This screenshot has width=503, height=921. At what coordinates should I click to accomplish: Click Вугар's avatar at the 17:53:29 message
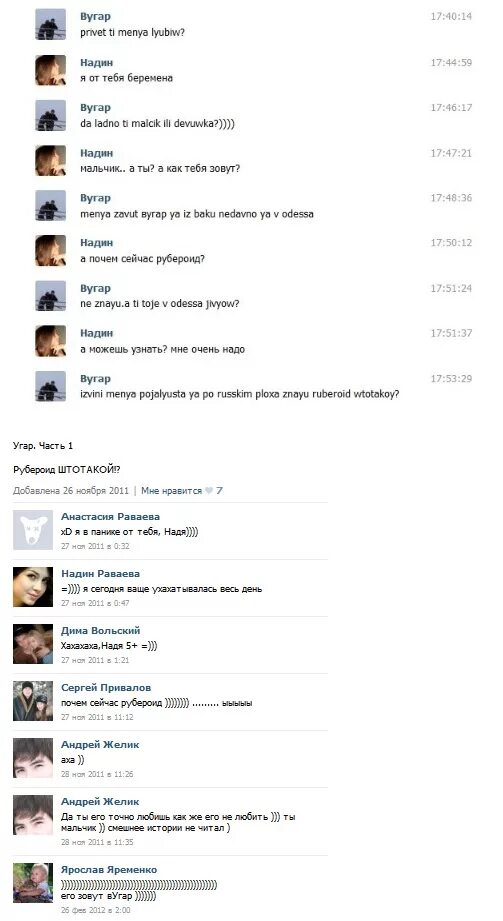tap(51, 386)
